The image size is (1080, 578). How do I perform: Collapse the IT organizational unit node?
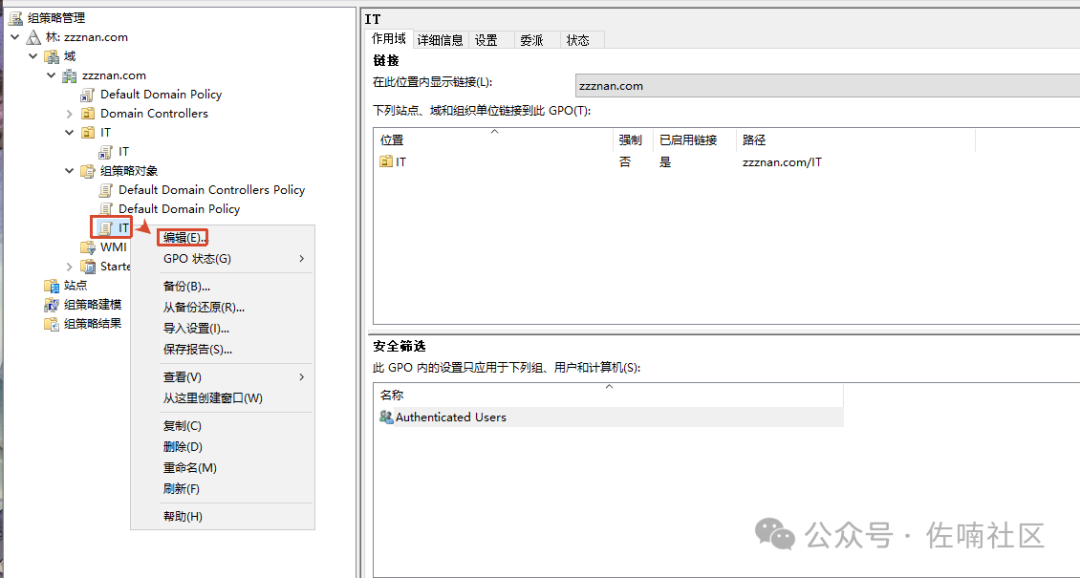coord(69,132)
